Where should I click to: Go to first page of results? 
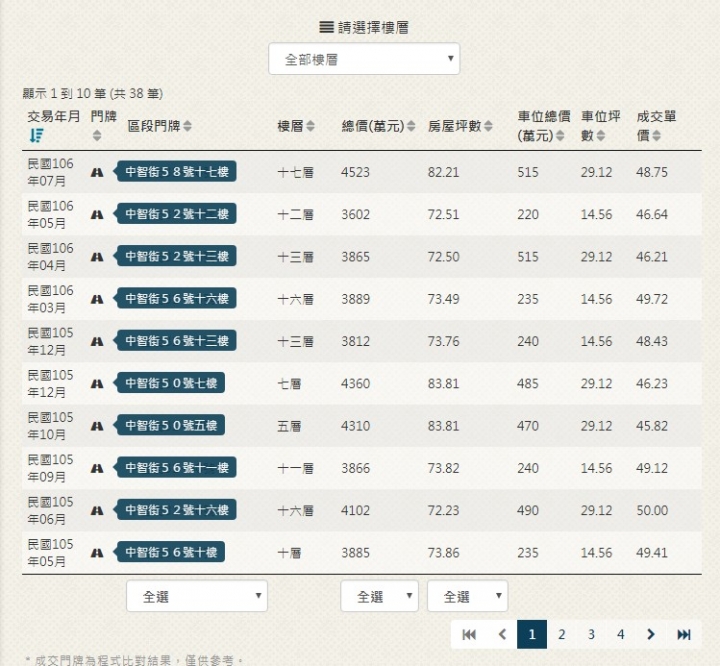pyautogui.click(x=469, y=634)
